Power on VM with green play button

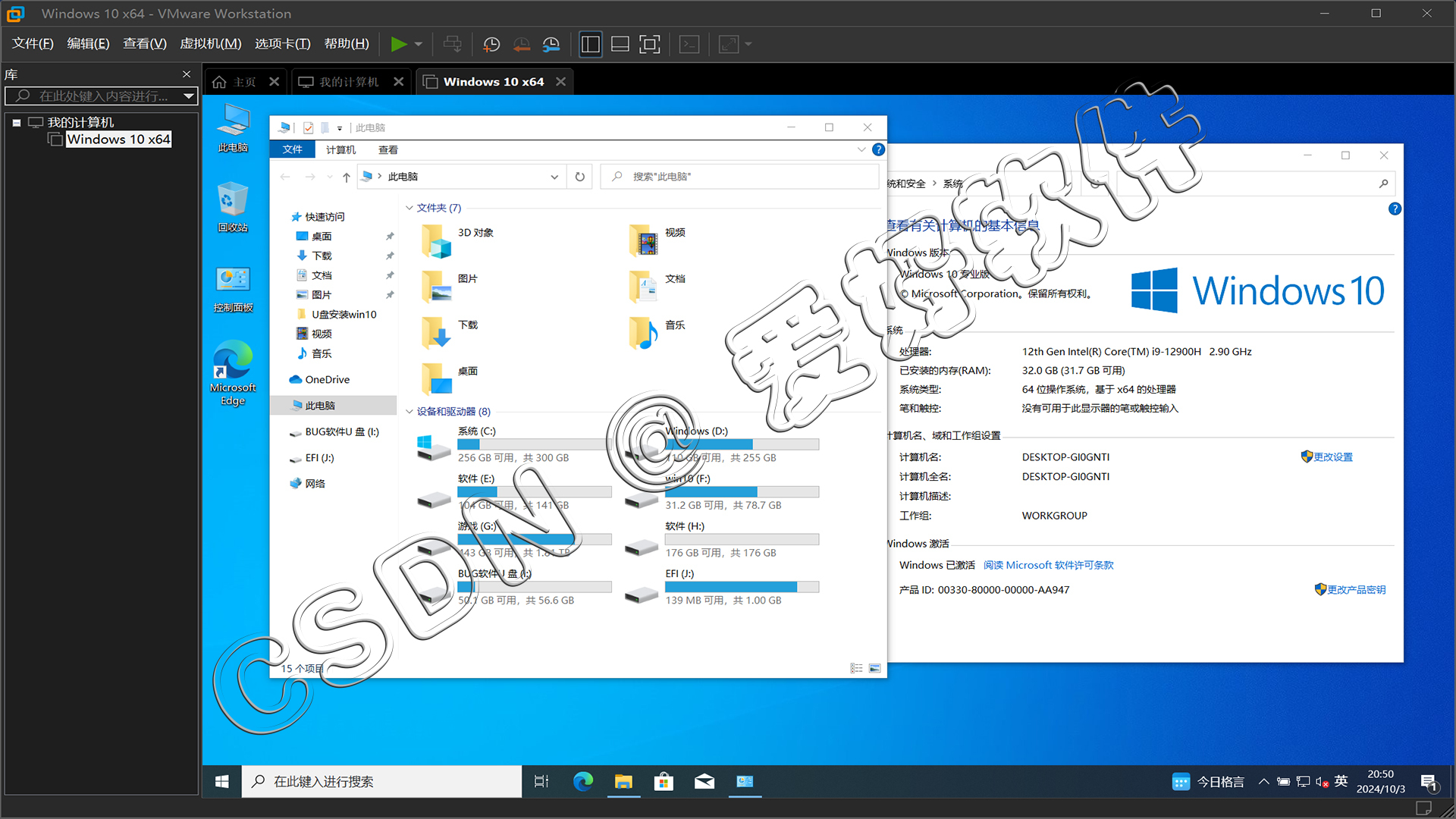[x=398, y=44]
